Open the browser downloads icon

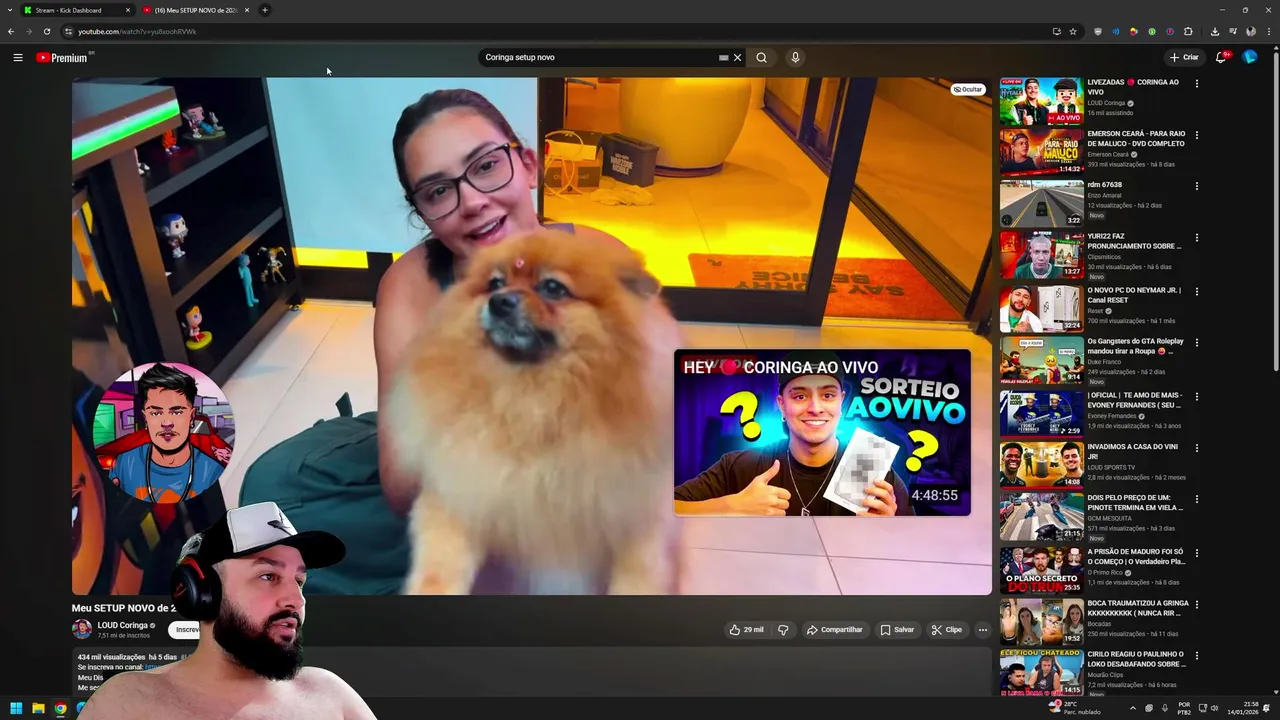click(1214, 31)
